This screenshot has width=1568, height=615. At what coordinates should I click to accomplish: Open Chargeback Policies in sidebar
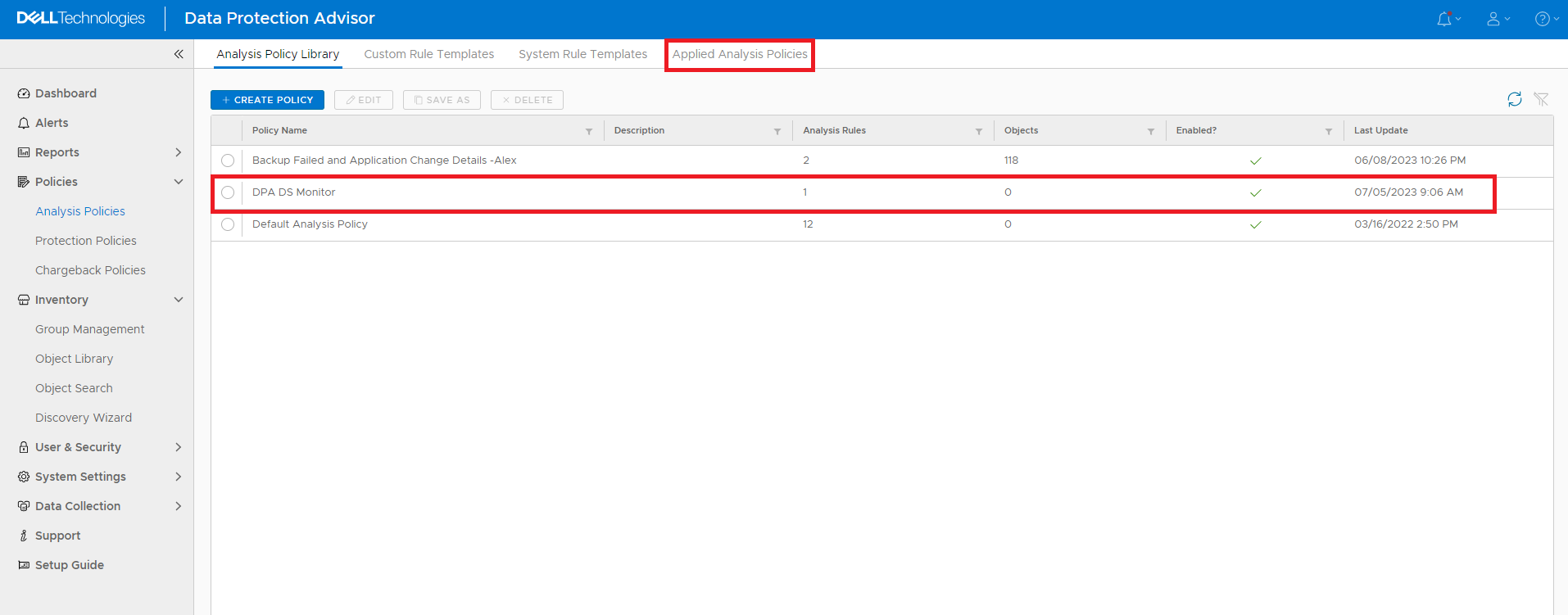tap(90, 270)
